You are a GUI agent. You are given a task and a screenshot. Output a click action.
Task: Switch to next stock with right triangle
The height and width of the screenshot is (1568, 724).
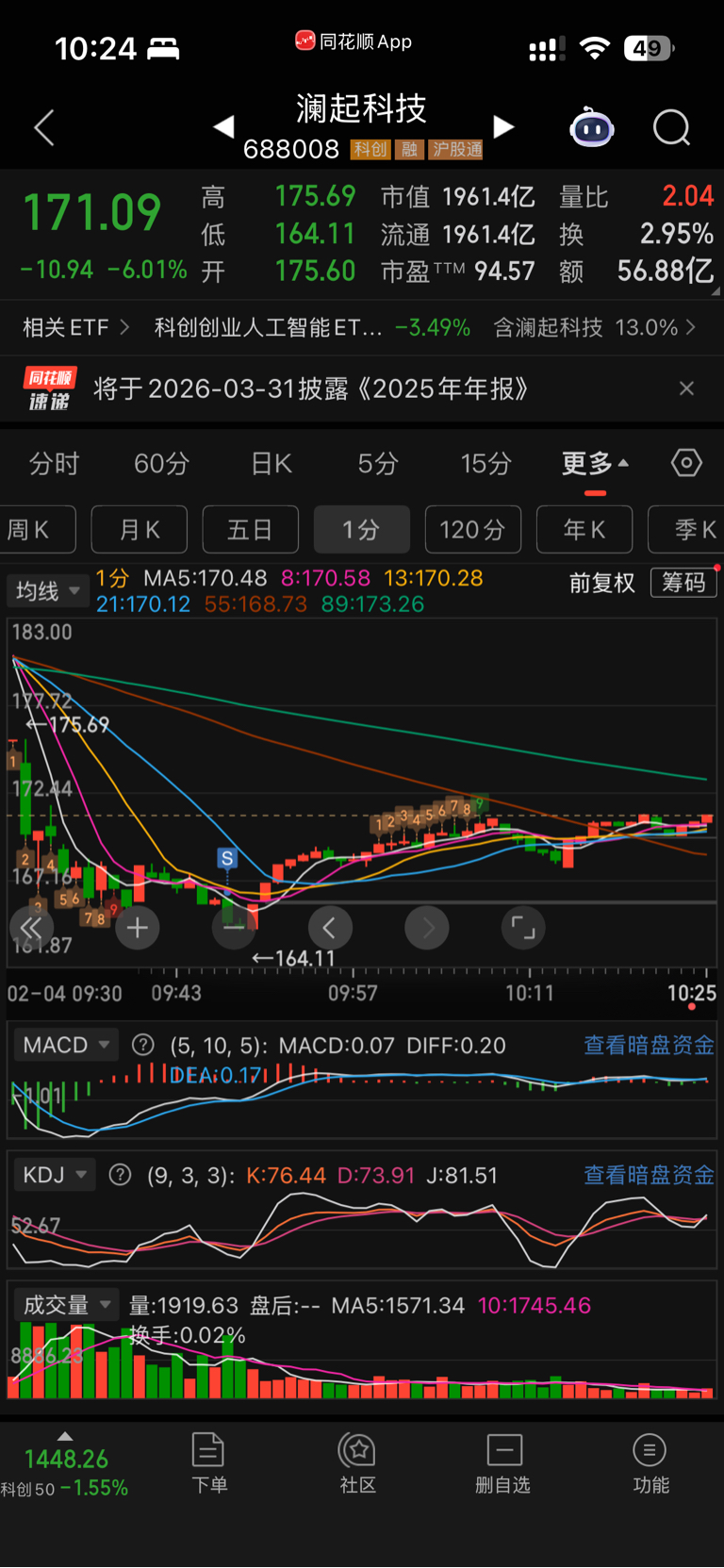pos(504,126)
